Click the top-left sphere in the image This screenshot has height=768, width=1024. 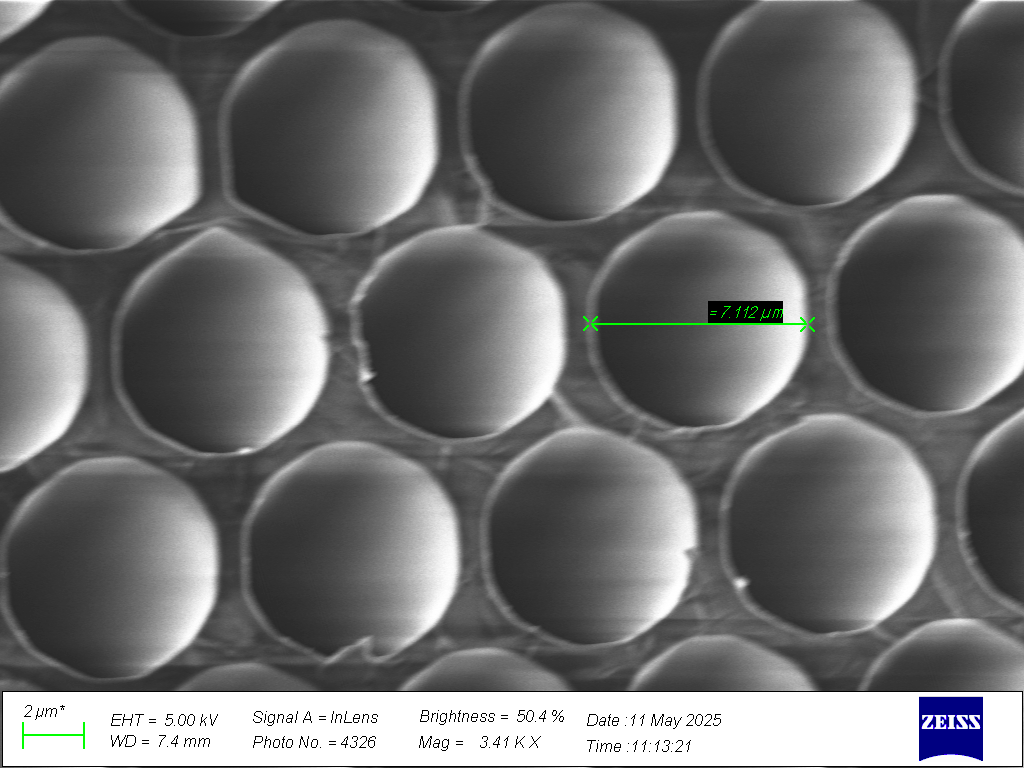tap(95, 140)
